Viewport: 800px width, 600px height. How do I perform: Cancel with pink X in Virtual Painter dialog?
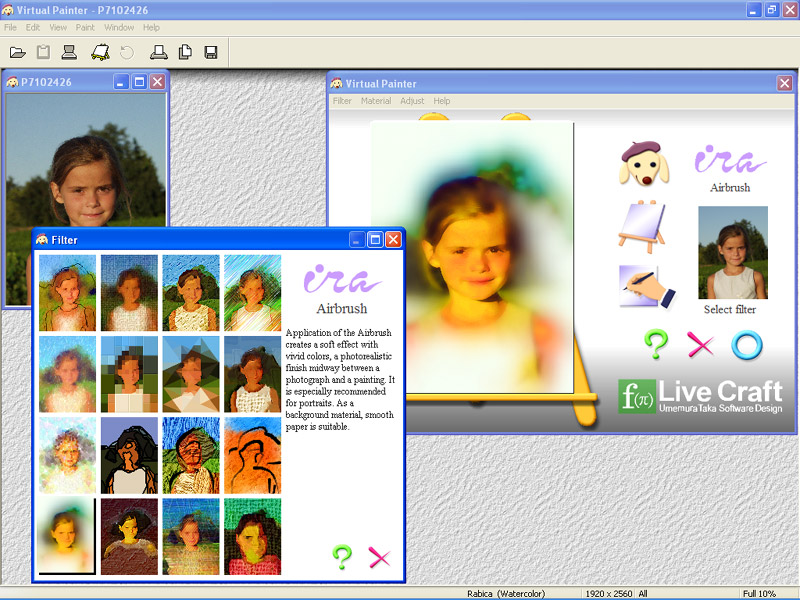701,344
